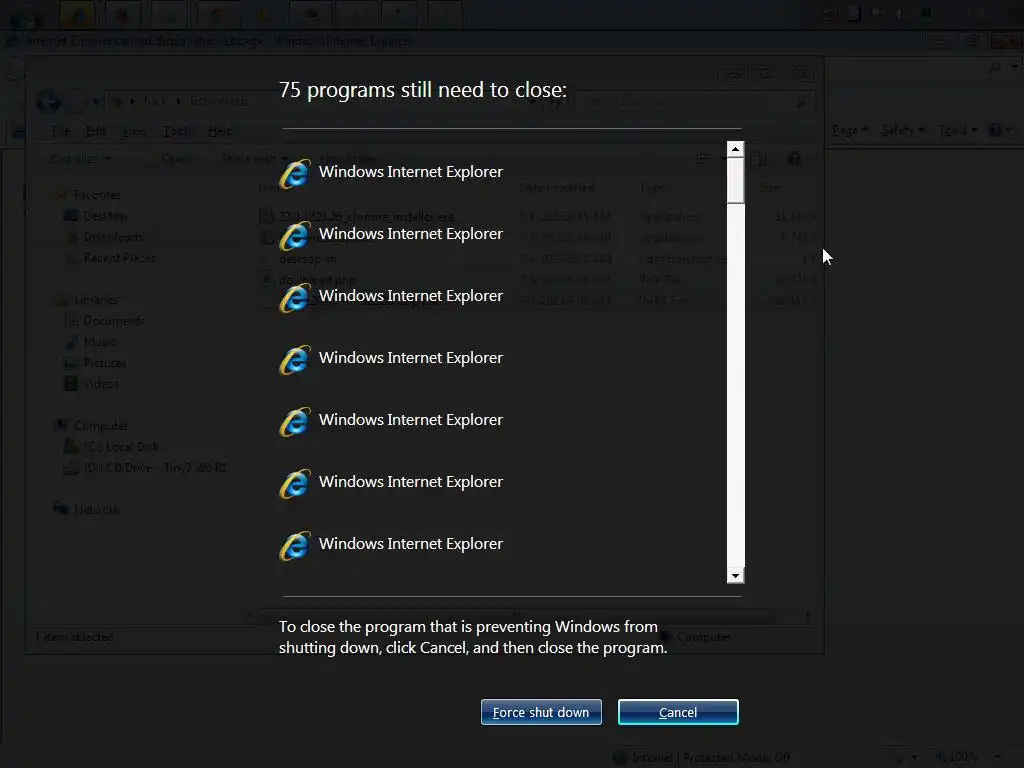Sort by Date modified column header
Screen dimensions: 1024x768
pos(556,188)
